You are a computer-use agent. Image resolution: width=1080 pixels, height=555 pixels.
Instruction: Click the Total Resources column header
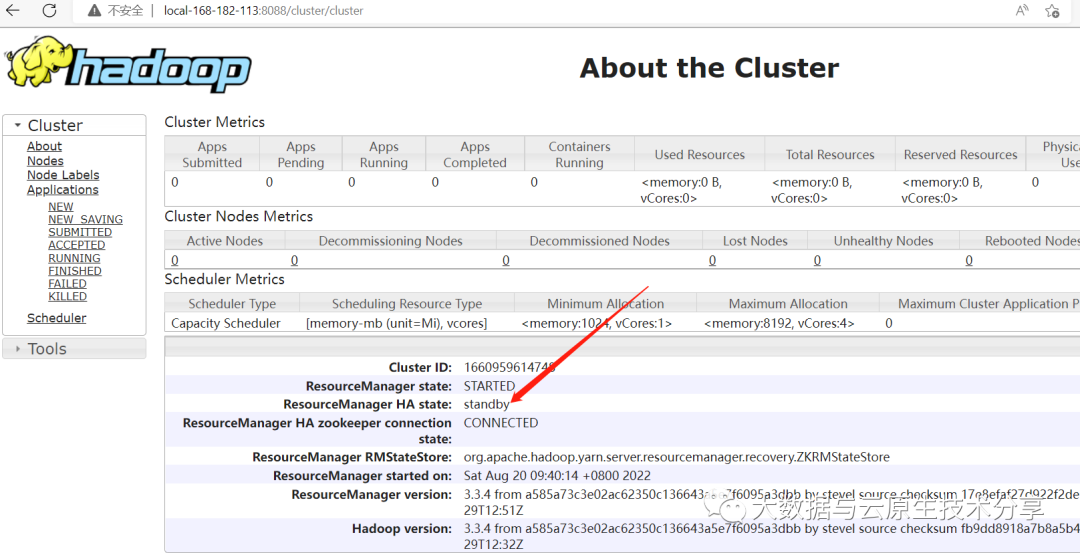(x=830, y=154)
